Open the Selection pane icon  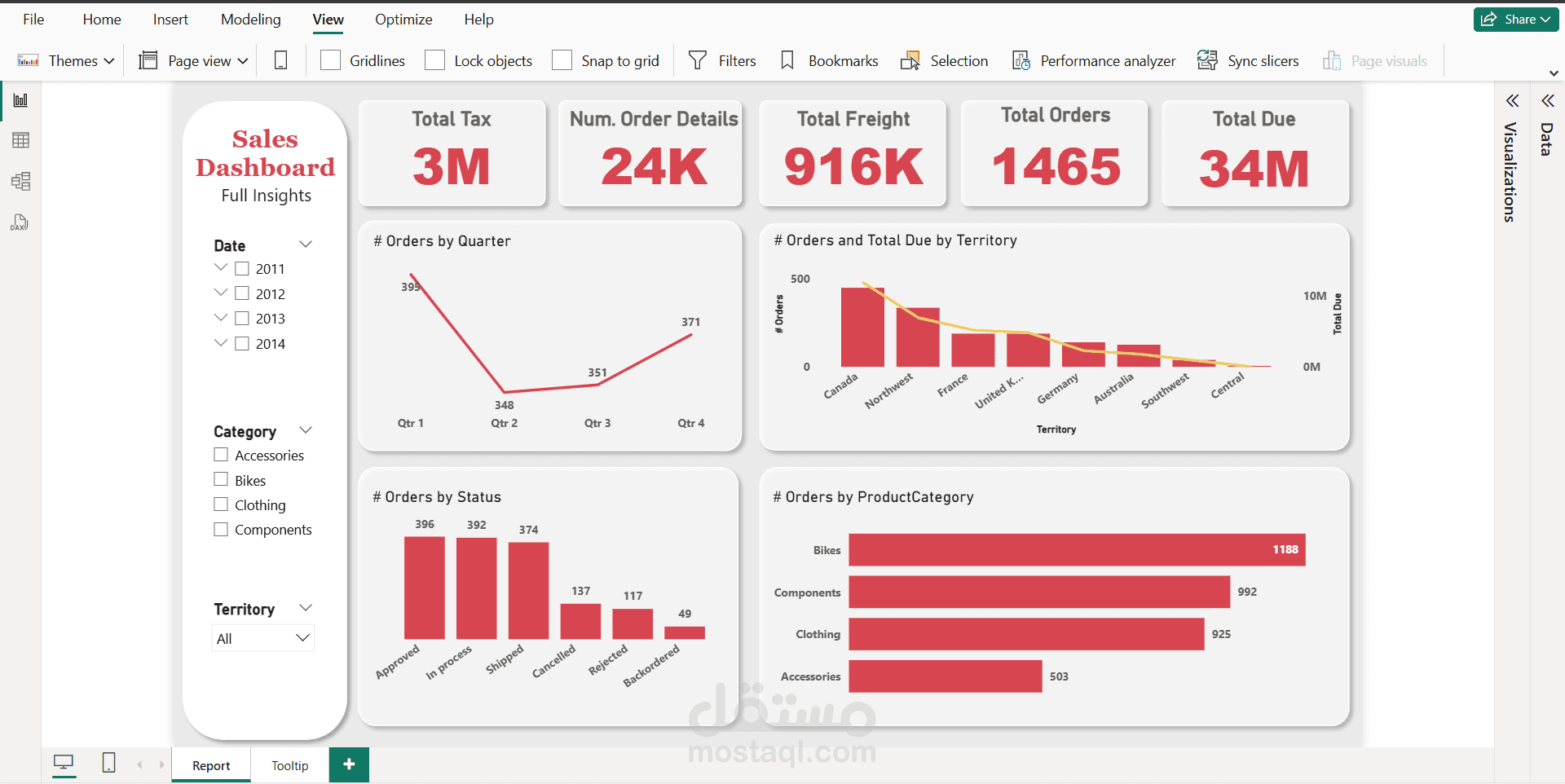click(910, 60)
